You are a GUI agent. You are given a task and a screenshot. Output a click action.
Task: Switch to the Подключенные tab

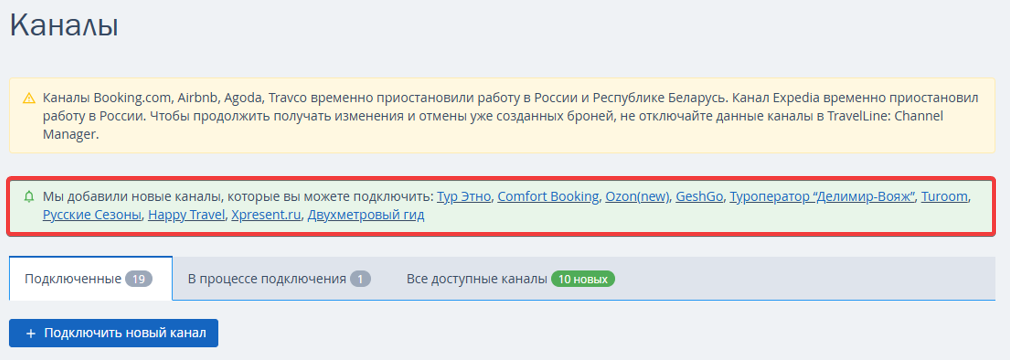pyautogui.click(x=91, y=279)
